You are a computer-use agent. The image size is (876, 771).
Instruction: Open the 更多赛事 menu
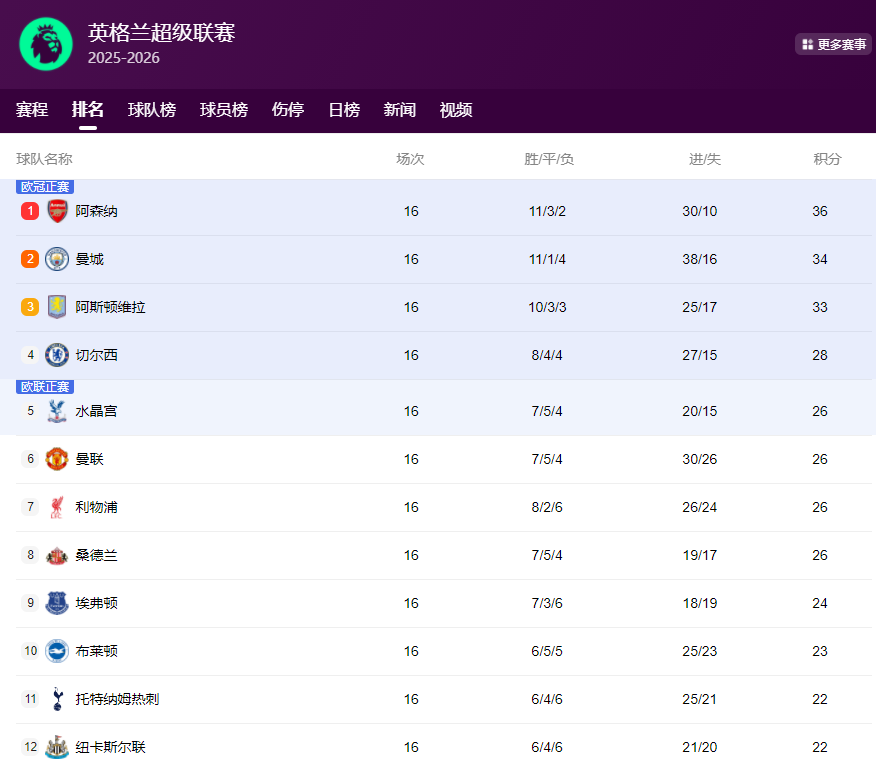(833, 44)
